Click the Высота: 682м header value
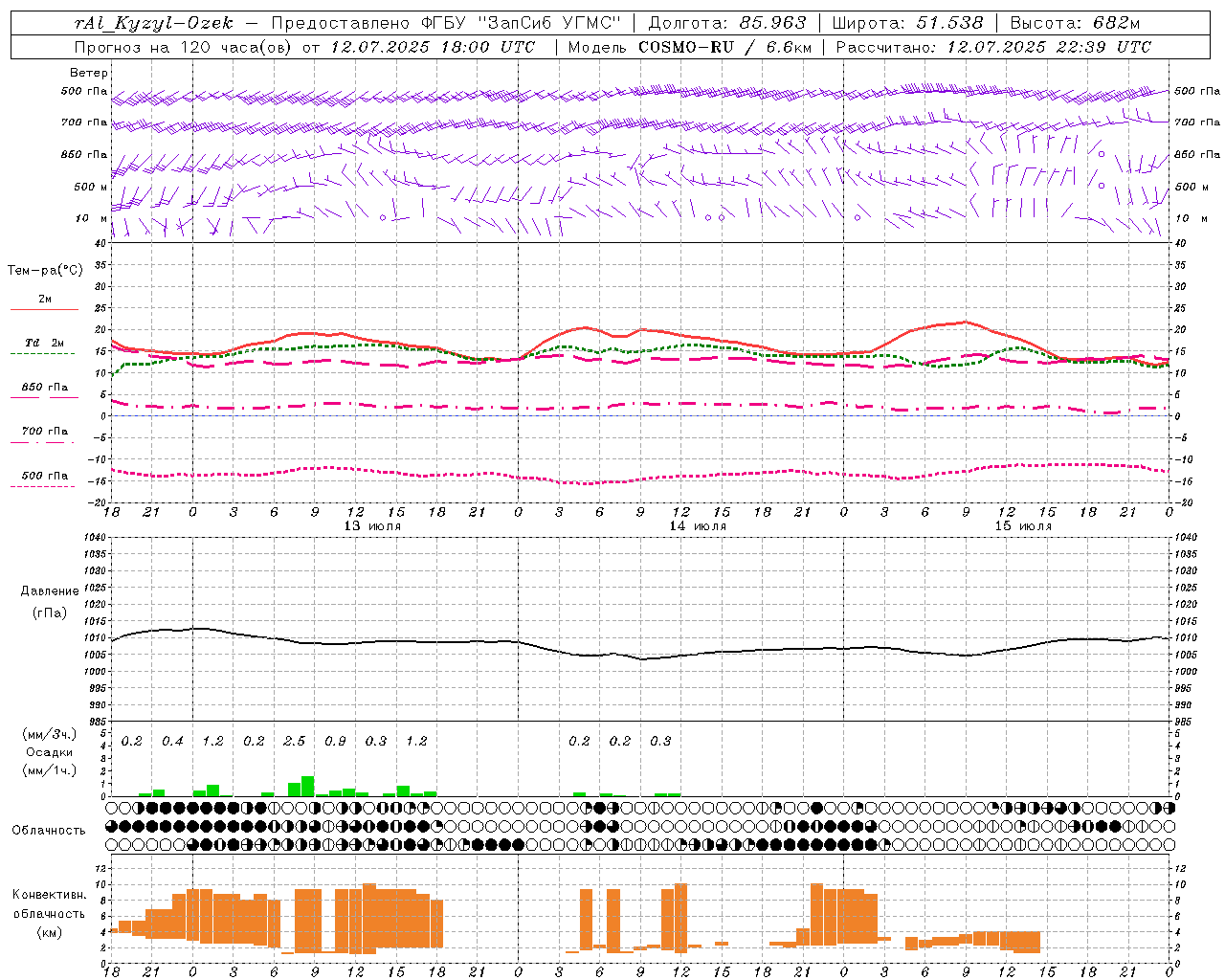This screenshot has height=980, width=1225. coord(1076,23)
